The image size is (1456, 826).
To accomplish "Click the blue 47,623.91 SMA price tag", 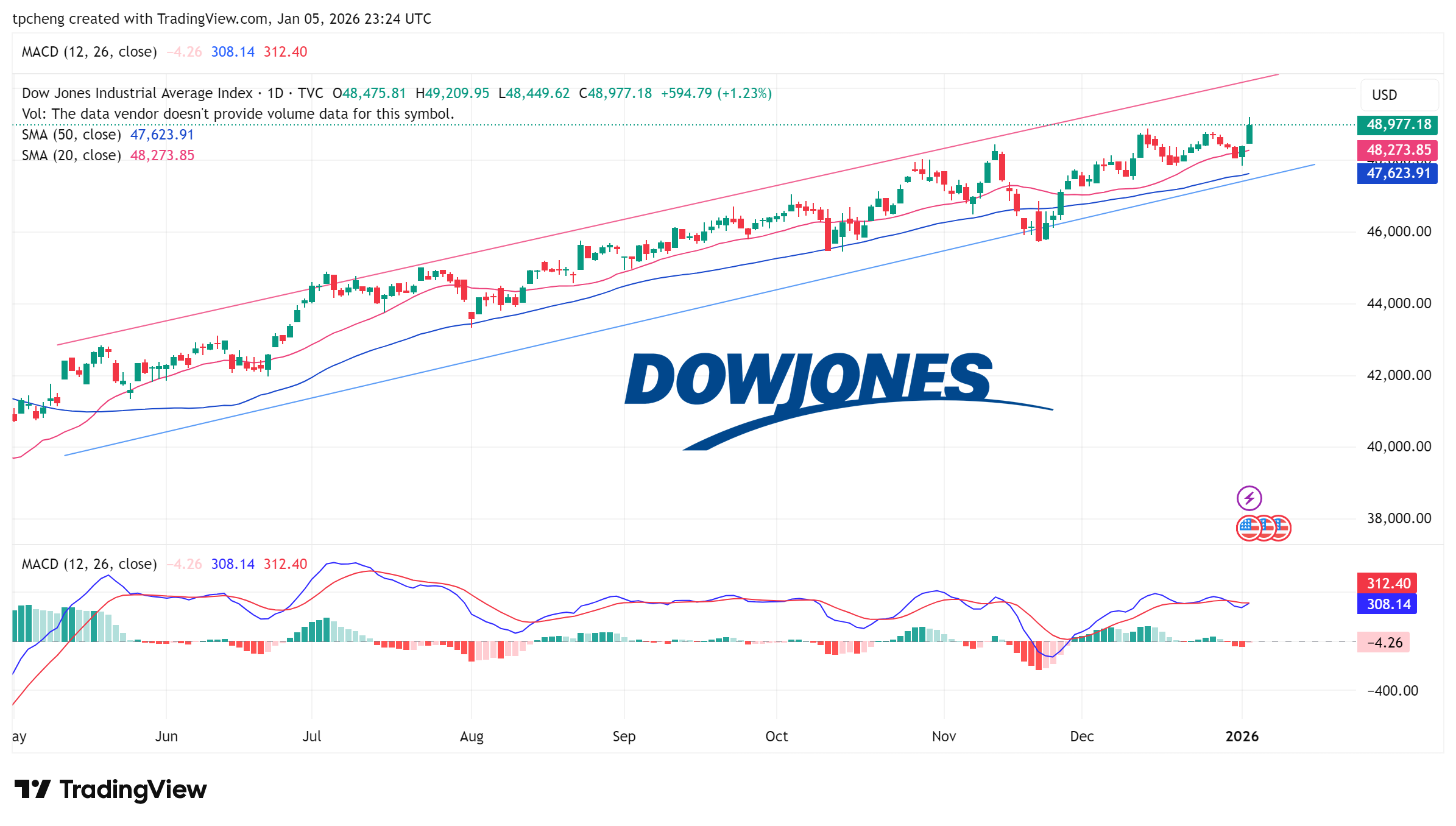I will 1398,173.
